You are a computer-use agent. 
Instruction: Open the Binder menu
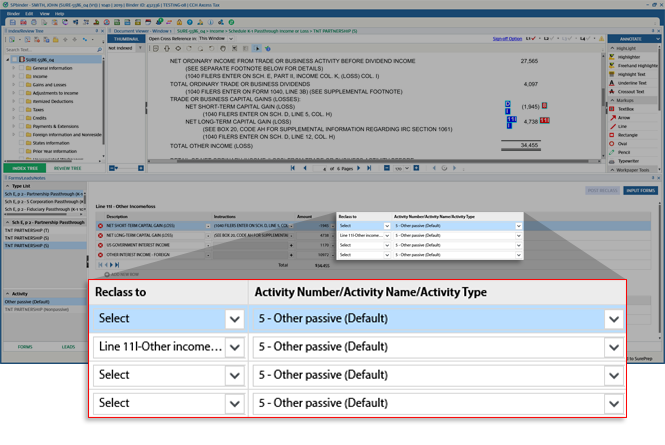13,14
